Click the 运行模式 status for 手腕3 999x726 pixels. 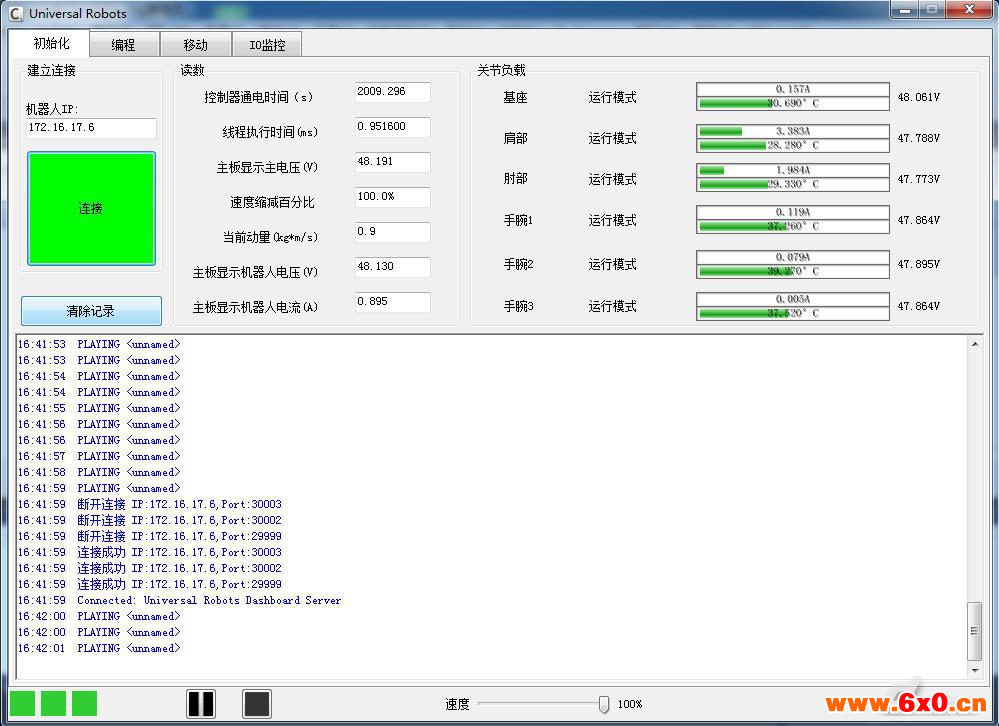coord(612,306)
